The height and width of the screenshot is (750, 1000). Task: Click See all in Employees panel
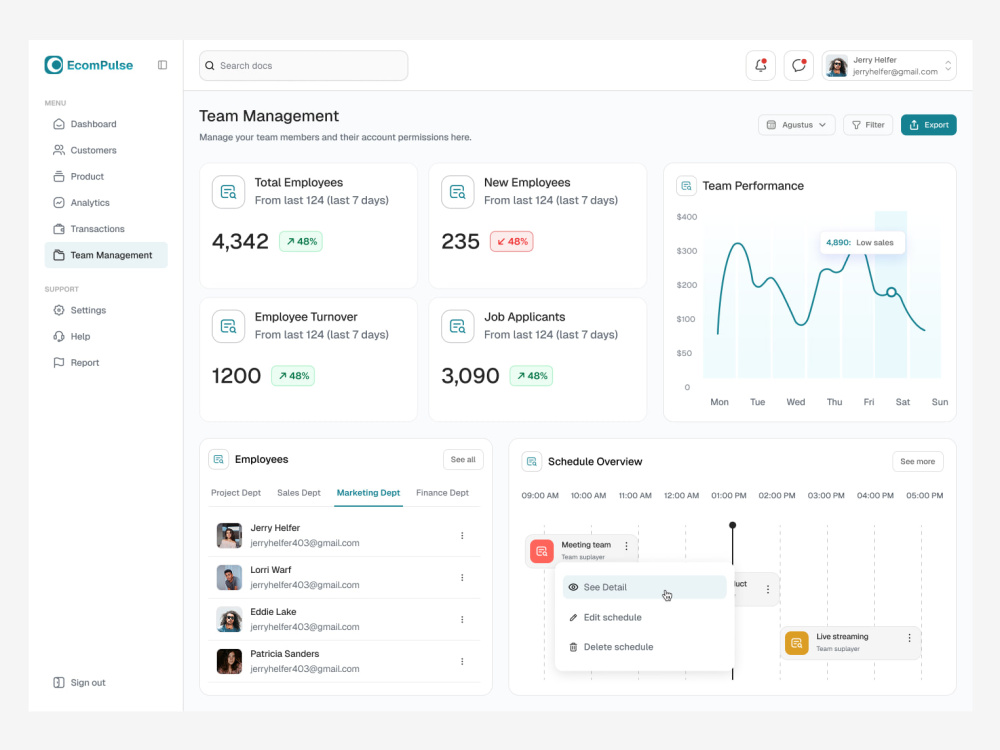pos(463,459)
